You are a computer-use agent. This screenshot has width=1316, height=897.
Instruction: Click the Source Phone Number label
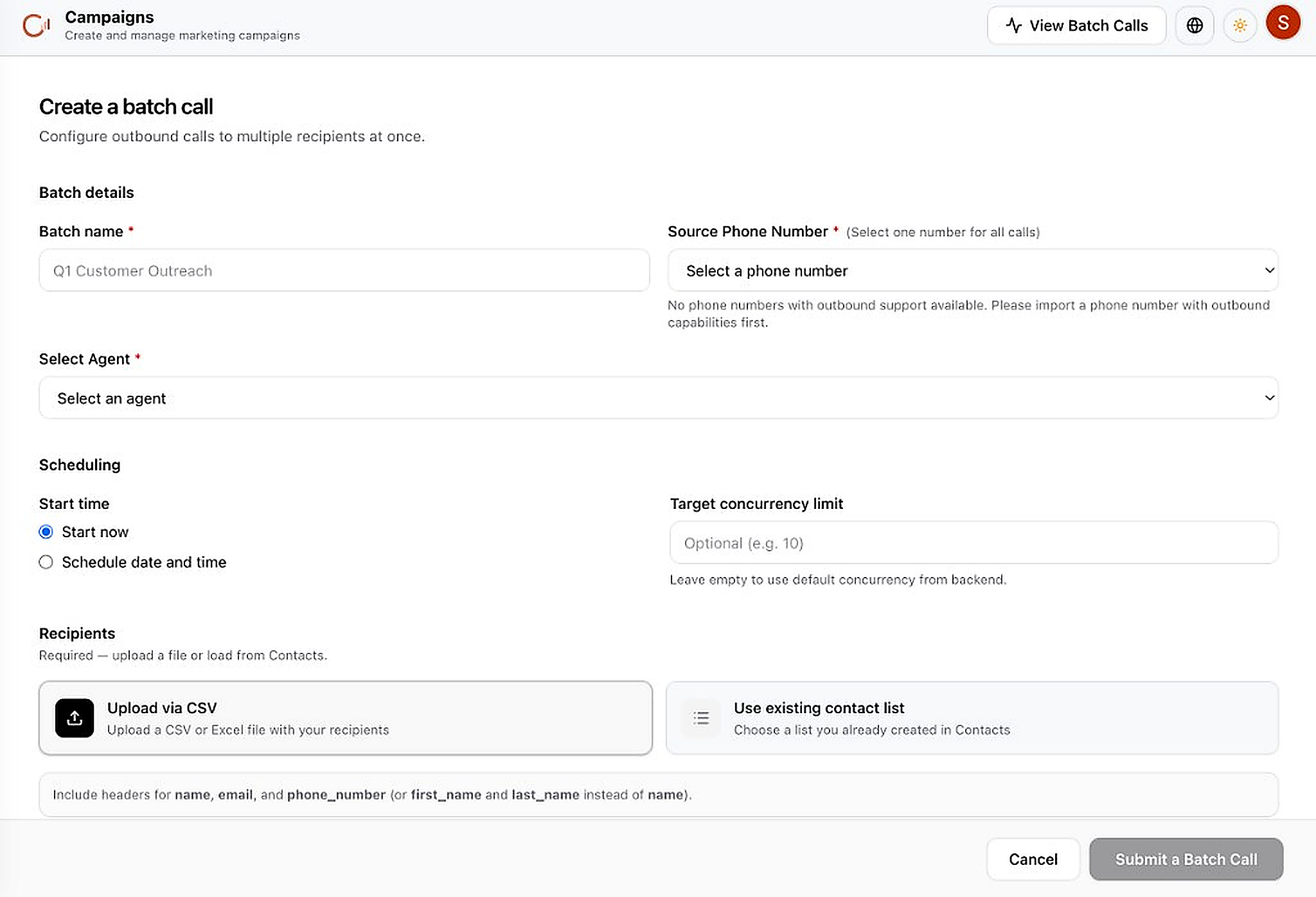click(748, 231)
